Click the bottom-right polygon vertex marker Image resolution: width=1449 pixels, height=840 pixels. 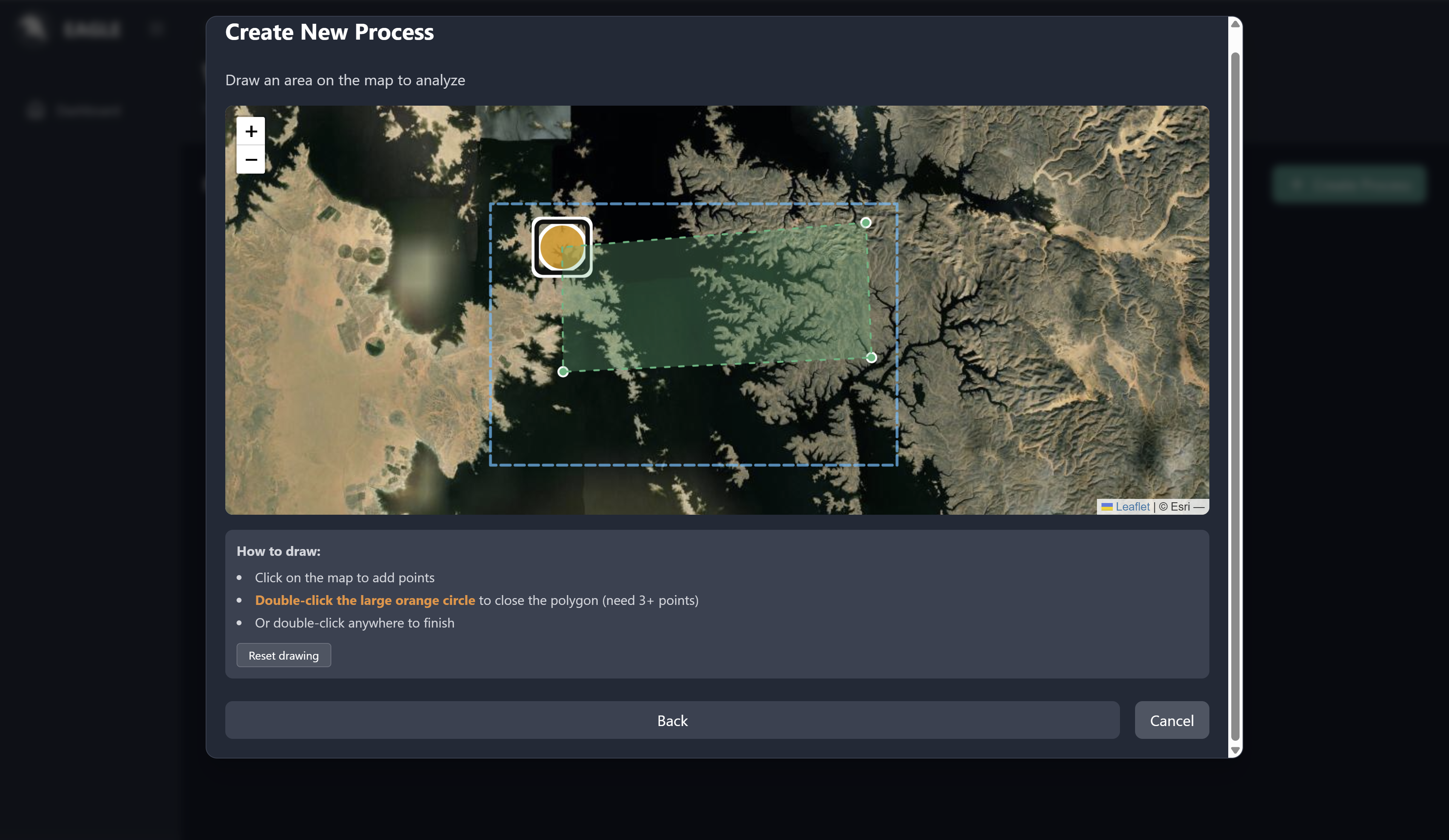(x=871, y=358)
